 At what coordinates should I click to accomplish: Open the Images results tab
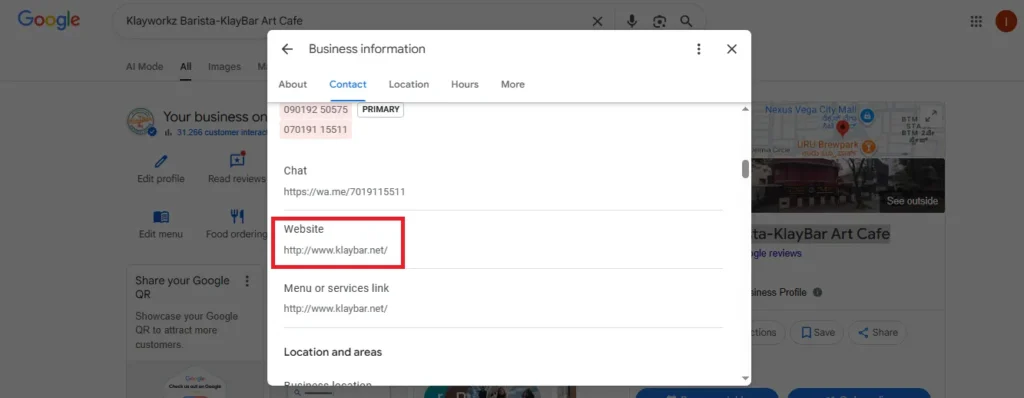tap(224, 67)
